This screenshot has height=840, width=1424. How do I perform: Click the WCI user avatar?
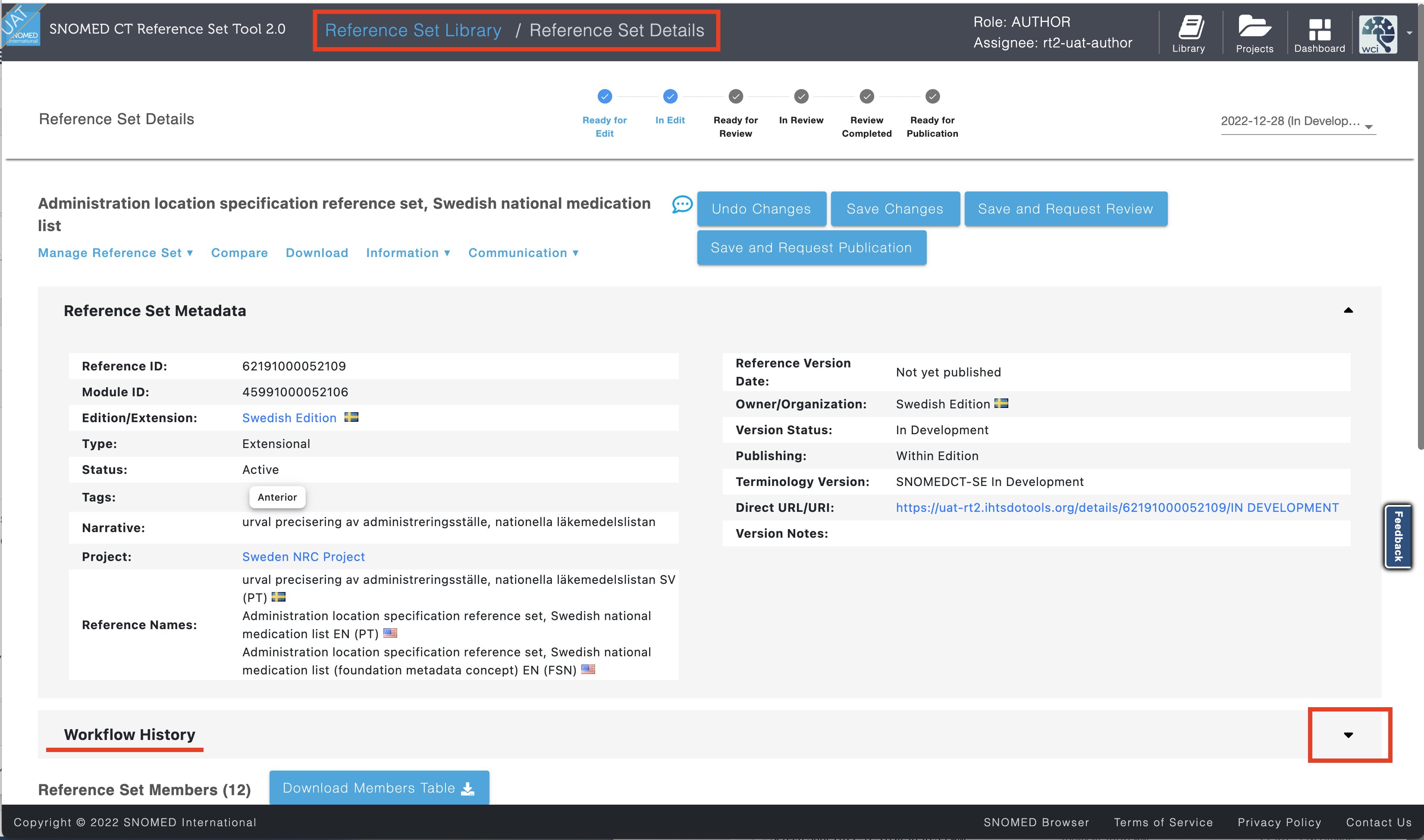tap(1378, 34)
